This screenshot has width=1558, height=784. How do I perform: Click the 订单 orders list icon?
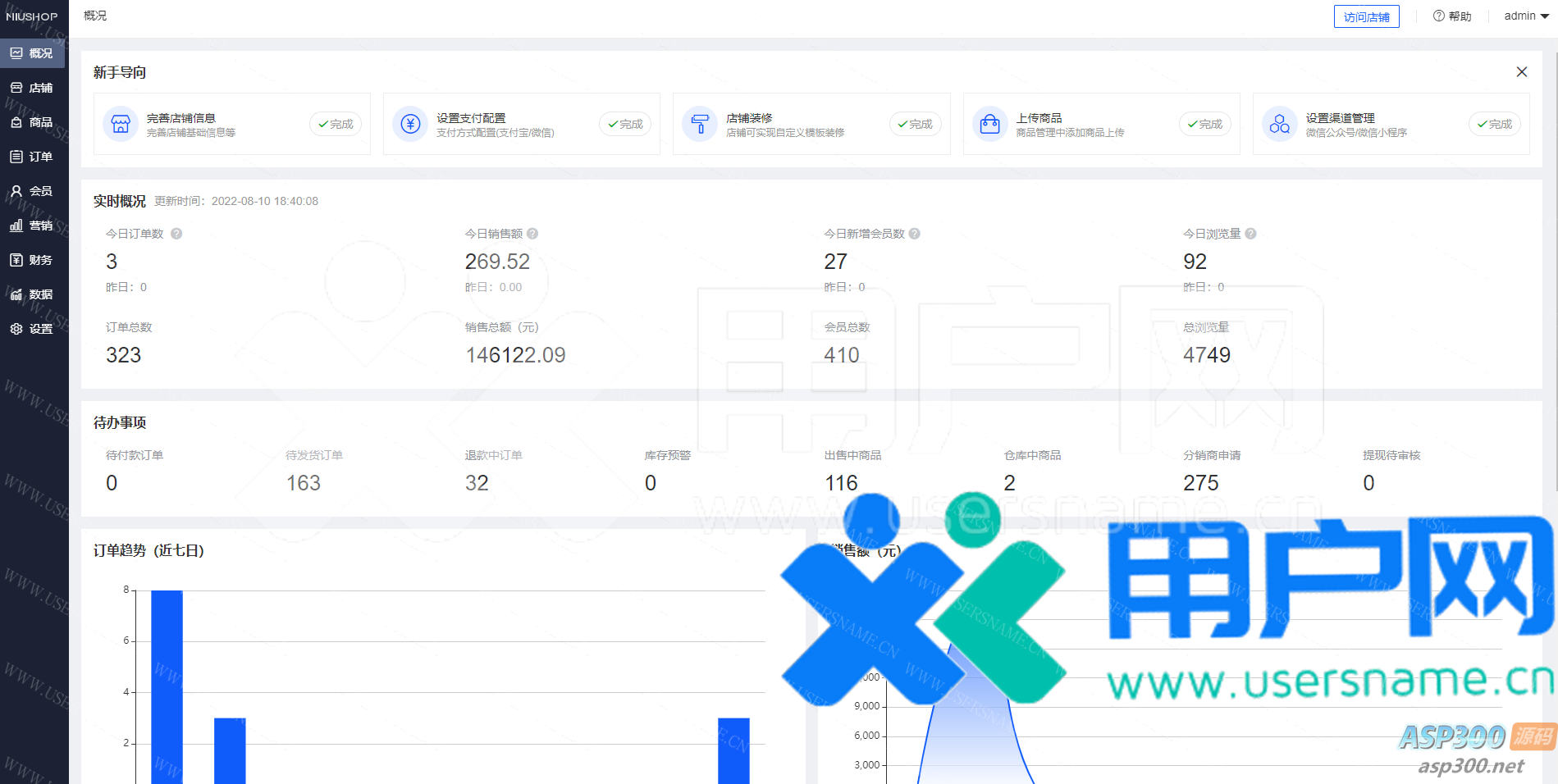(16, 157)
